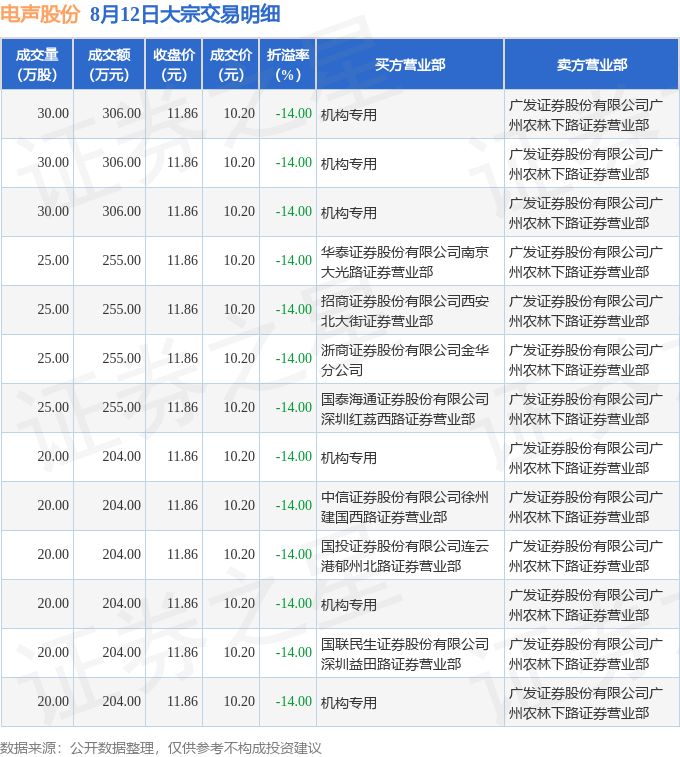Click the 卖方营业部 column header
The height and width of the screenshot is (757, 680).
click(x=592, y=65)
